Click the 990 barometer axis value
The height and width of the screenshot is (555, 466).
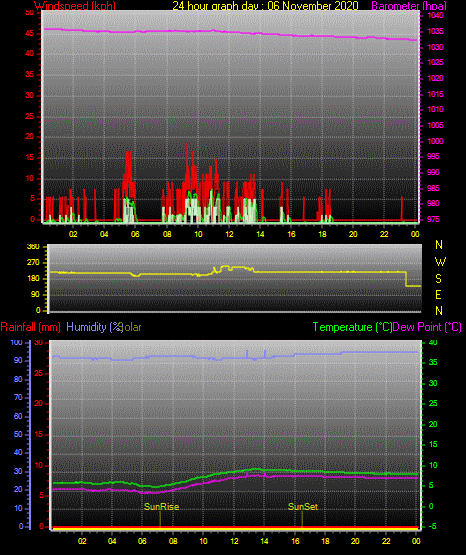[433, 172]
